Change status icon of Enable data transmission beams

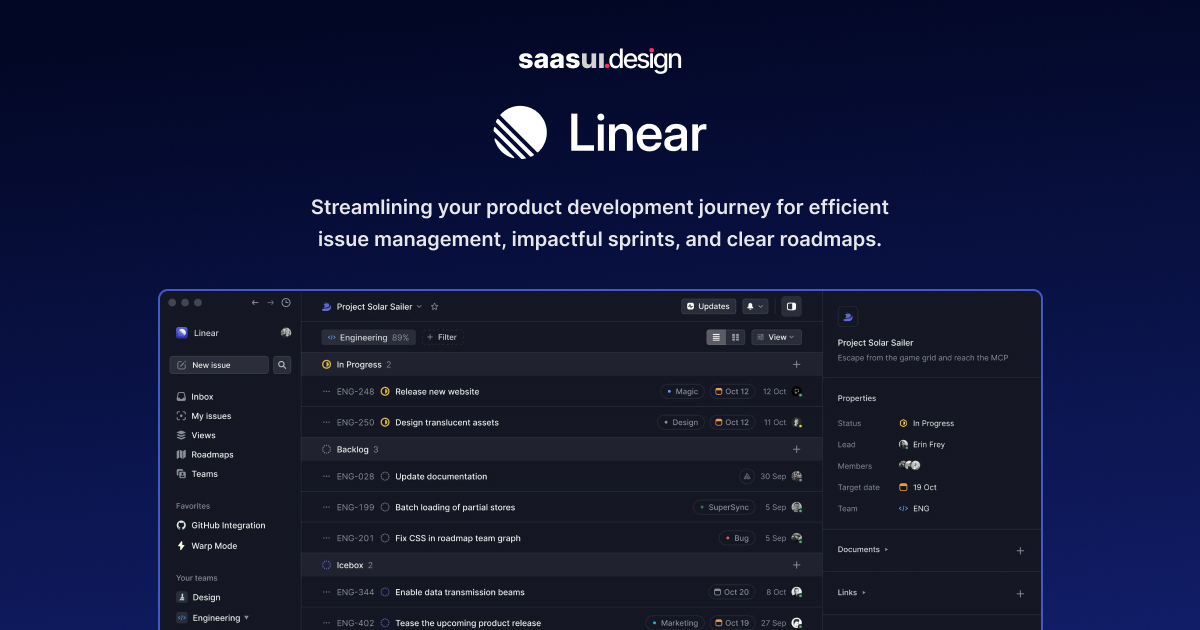pos(385,592)
